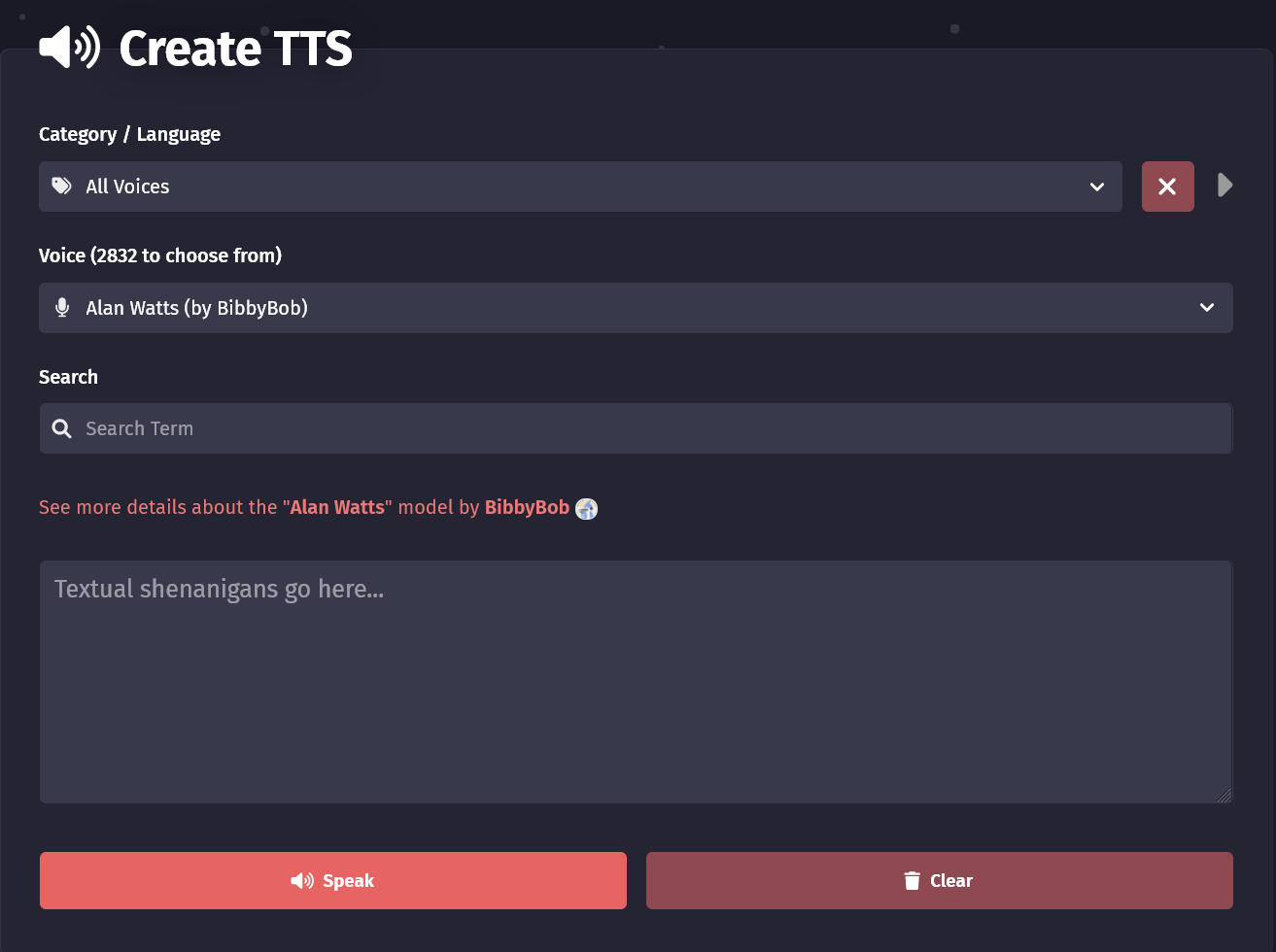Click the magnifying glass search icon

click(x=61, y=428)
